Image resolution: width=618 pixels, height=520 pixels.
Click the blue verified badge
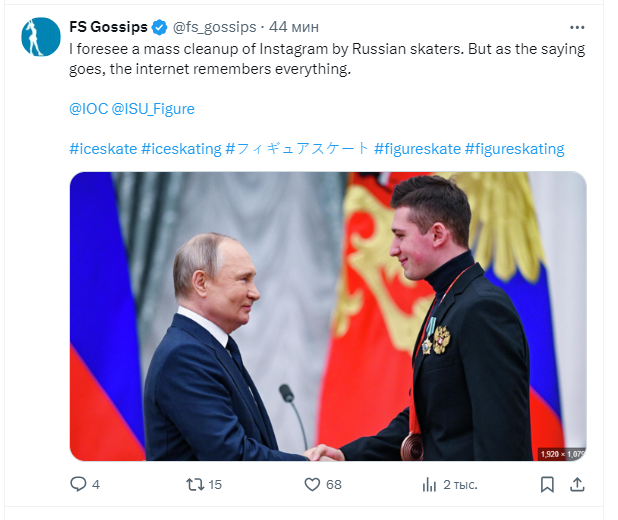tap(160, 25)
